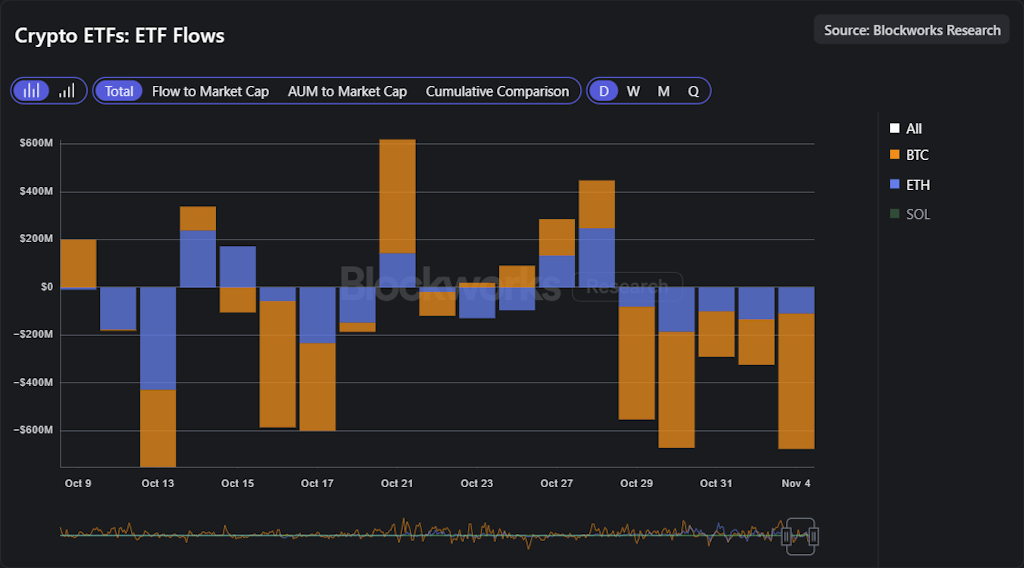Select the Total tab
Viewport: 1024px width, 568px height.
pos(119,91)
